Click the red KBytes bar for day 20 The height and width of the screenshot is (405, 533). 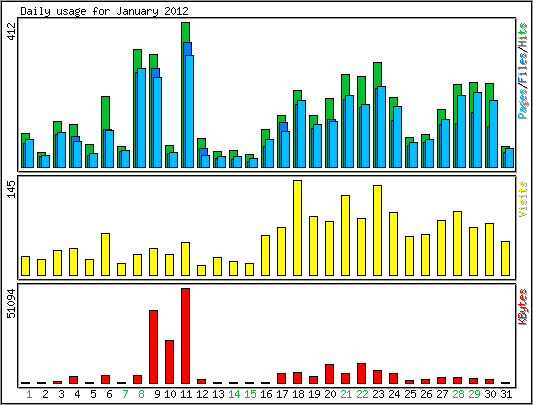(330, 374)
